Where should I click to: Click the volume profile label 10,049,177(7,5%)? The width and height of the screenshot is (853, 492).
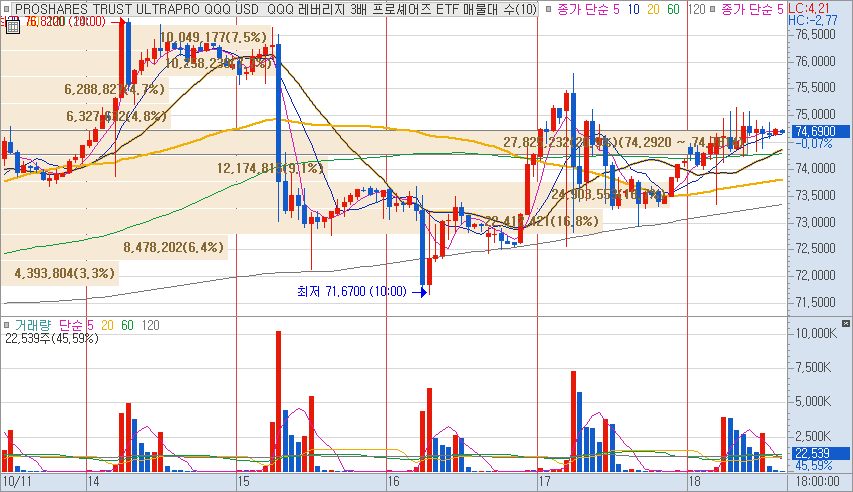(x=213, y=37)
